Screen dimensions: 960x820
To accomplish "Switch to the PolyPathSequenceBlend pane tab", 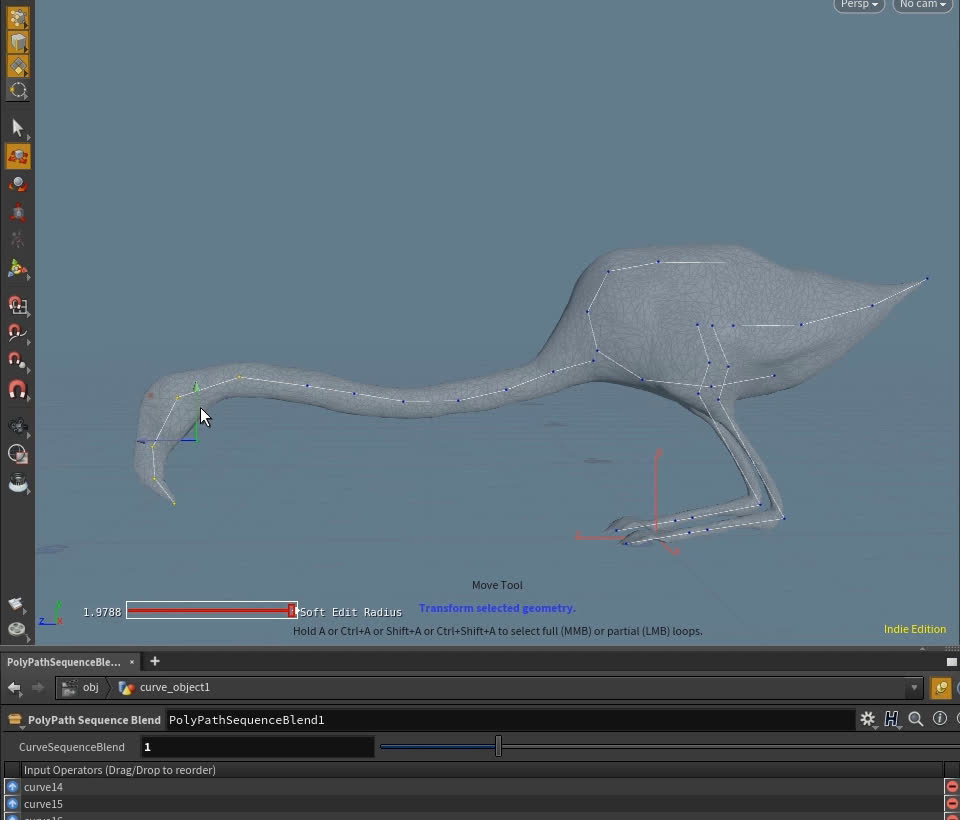I will (x=63, y=662).
